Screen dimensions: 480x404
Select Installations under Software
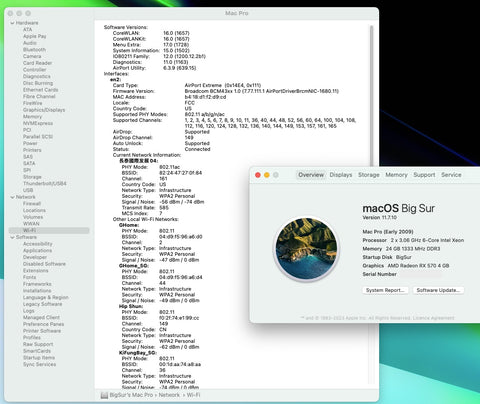point(37,291)
